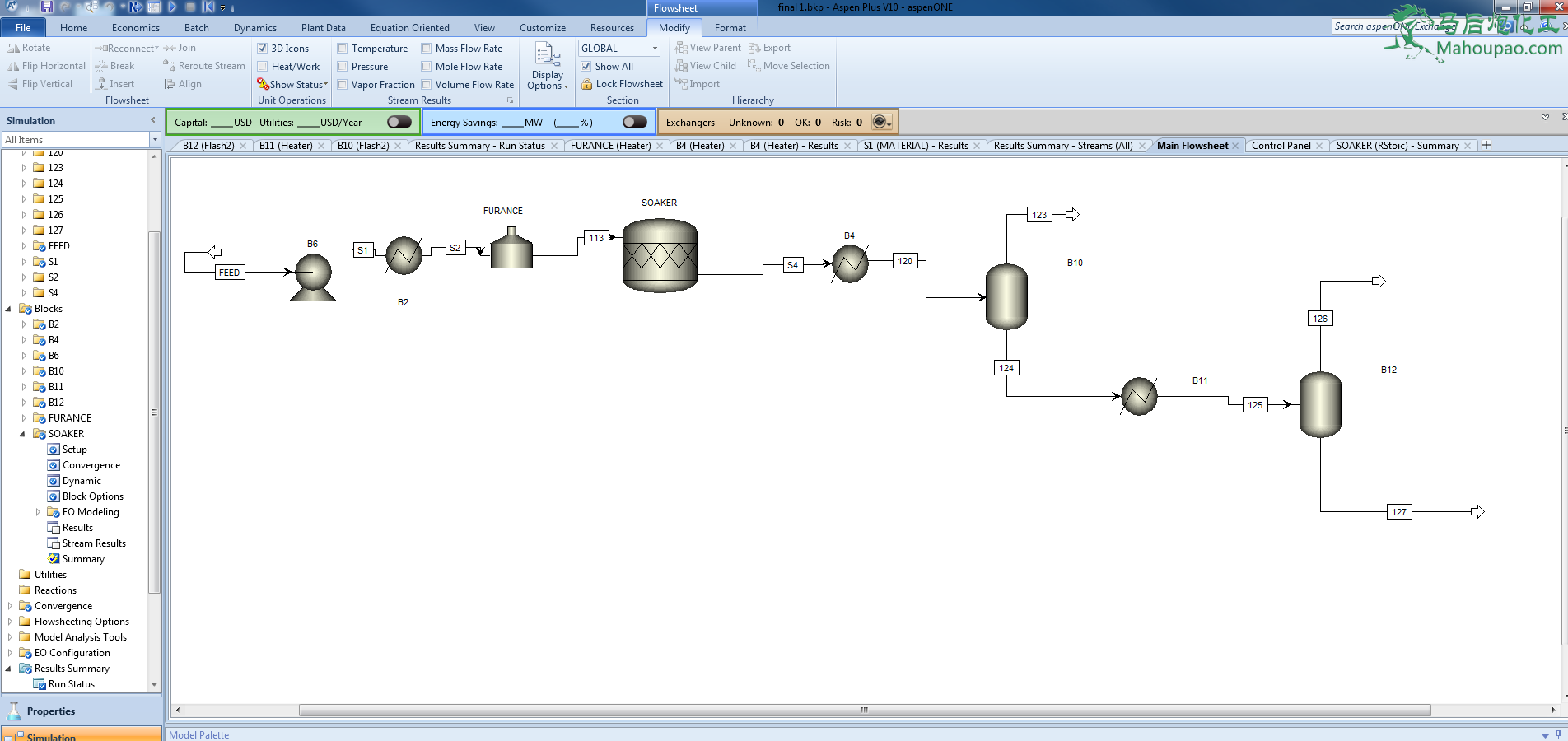Click the Run play icon in quick access toolbar

[x=172, y=7]
